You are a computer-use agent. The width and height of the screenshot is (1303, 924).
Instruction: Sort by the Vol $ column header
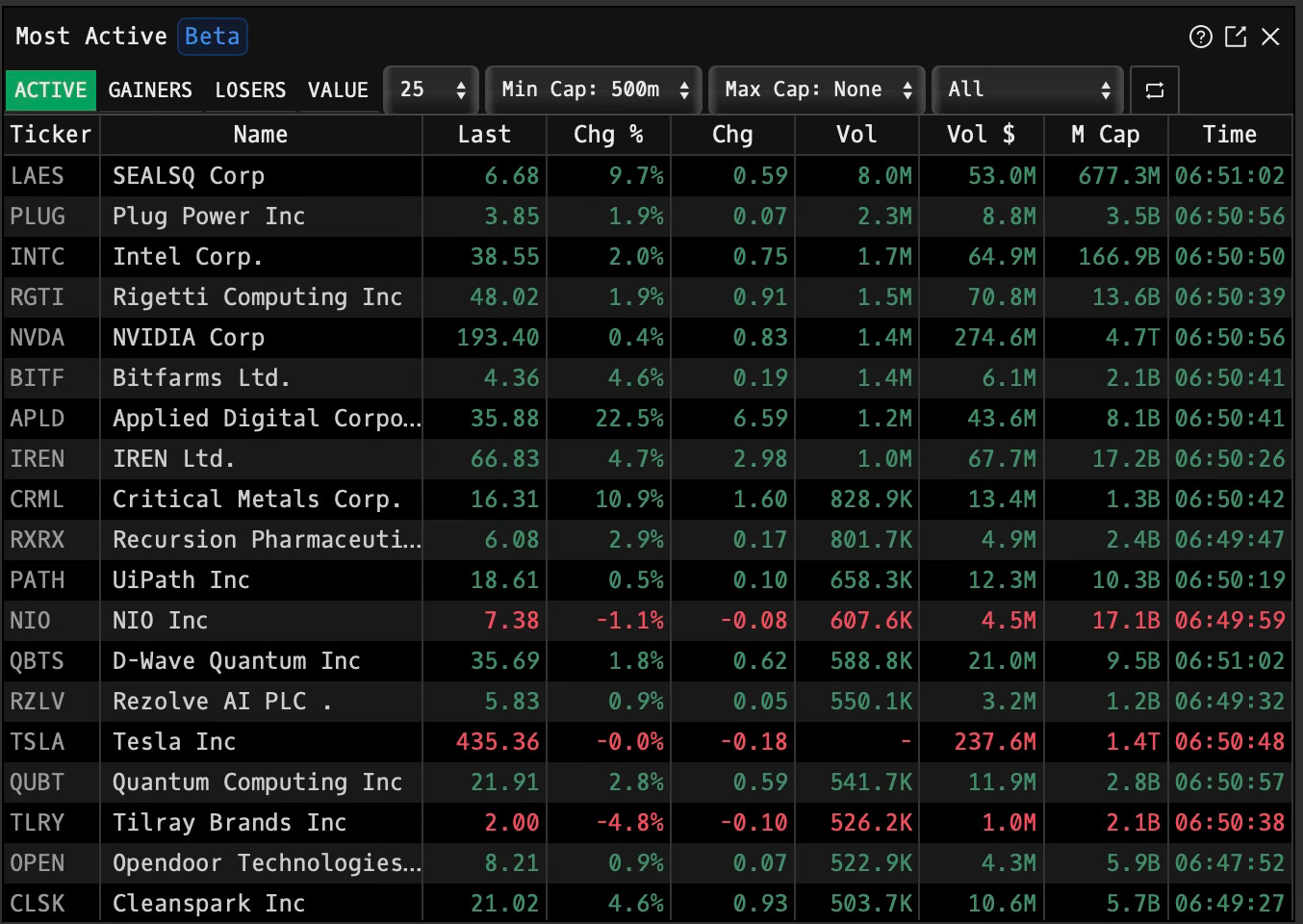point(981,135)
